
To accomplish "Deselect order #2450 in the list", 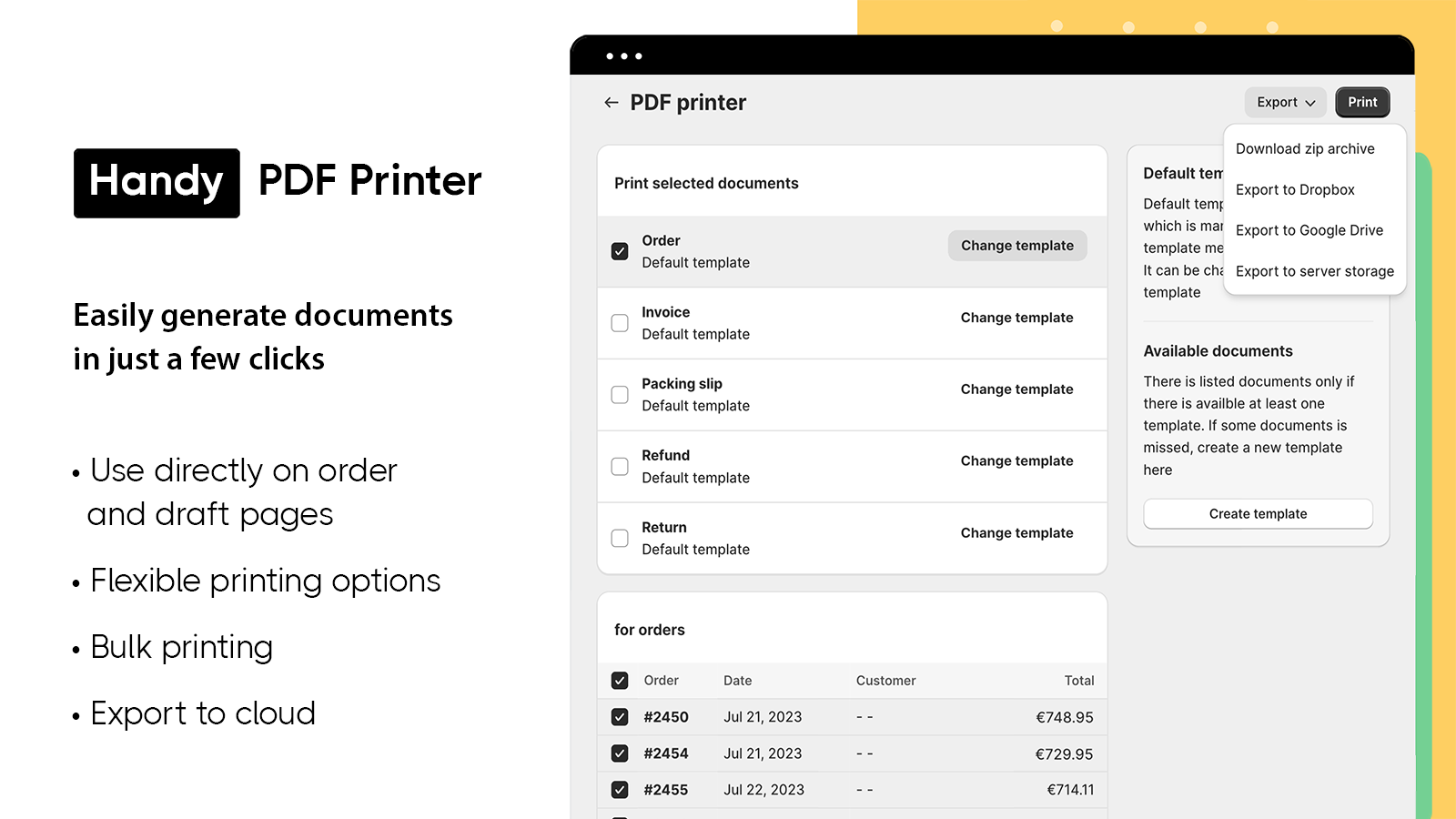I will [x=620, y=717].
